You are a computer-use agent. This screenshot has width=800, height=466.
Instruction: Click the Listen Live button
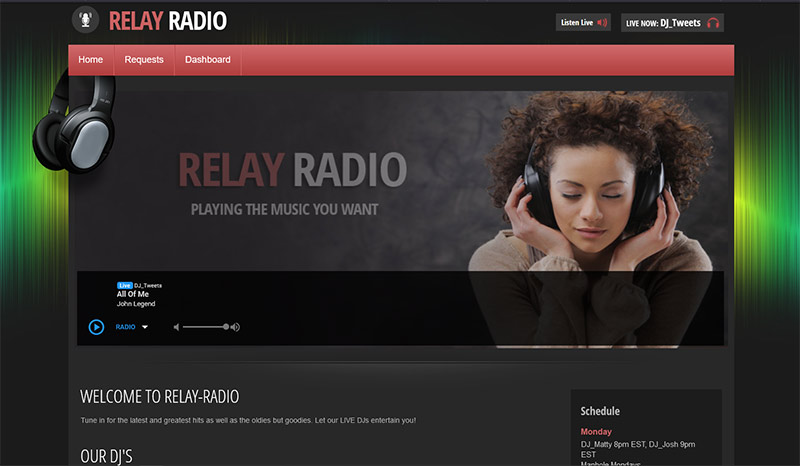(583, 22)
